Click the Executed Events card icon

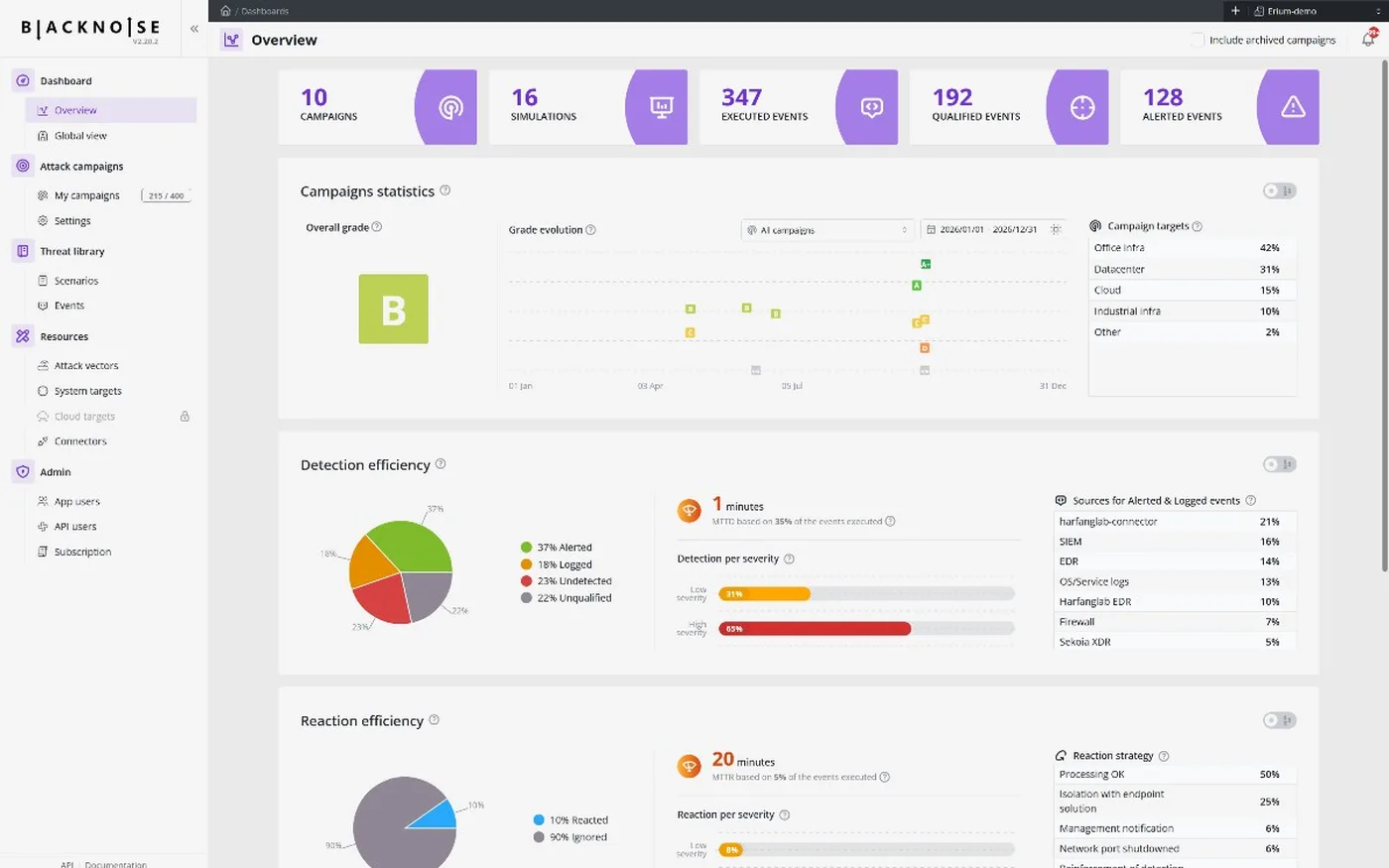[872, 107]
